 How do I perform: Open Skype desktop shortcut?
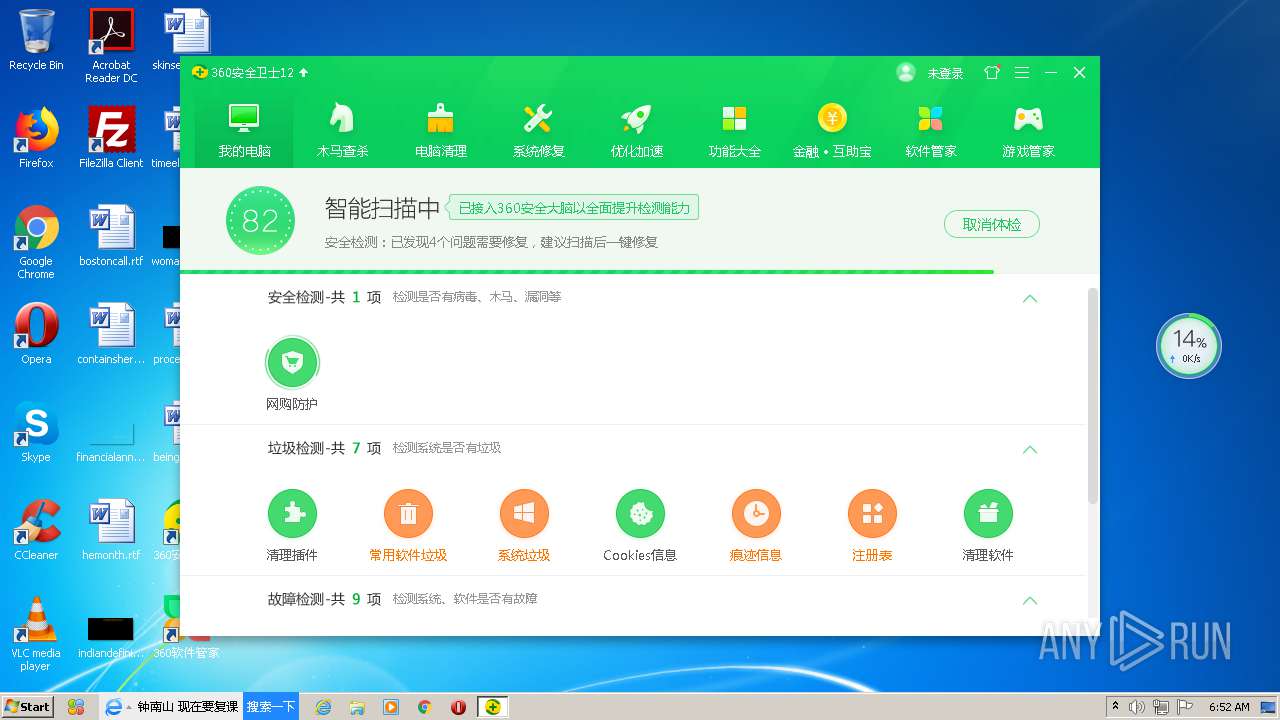[36, 432]
